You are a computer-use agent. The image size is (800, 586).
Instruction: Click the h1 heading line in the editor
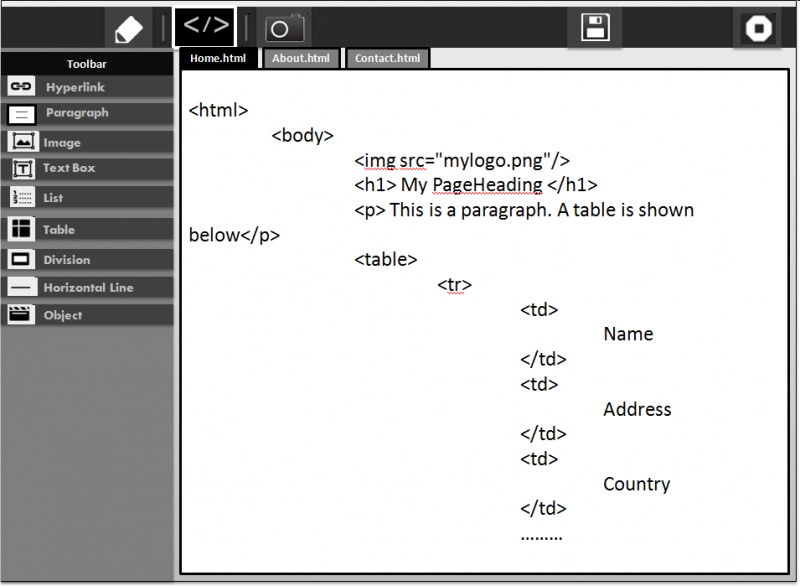coord(475,185)
